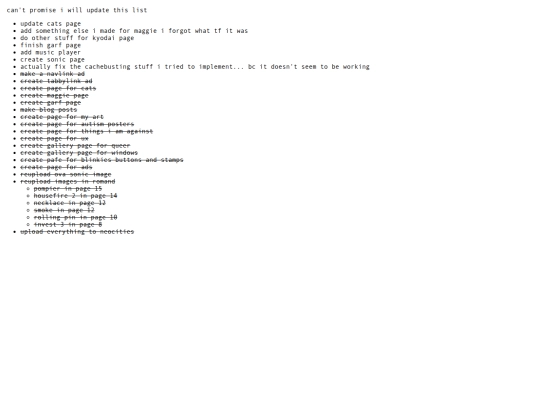Select crossed-out 'make blog posts' item
Screen dimensions: 540x405
pos(49,110)
